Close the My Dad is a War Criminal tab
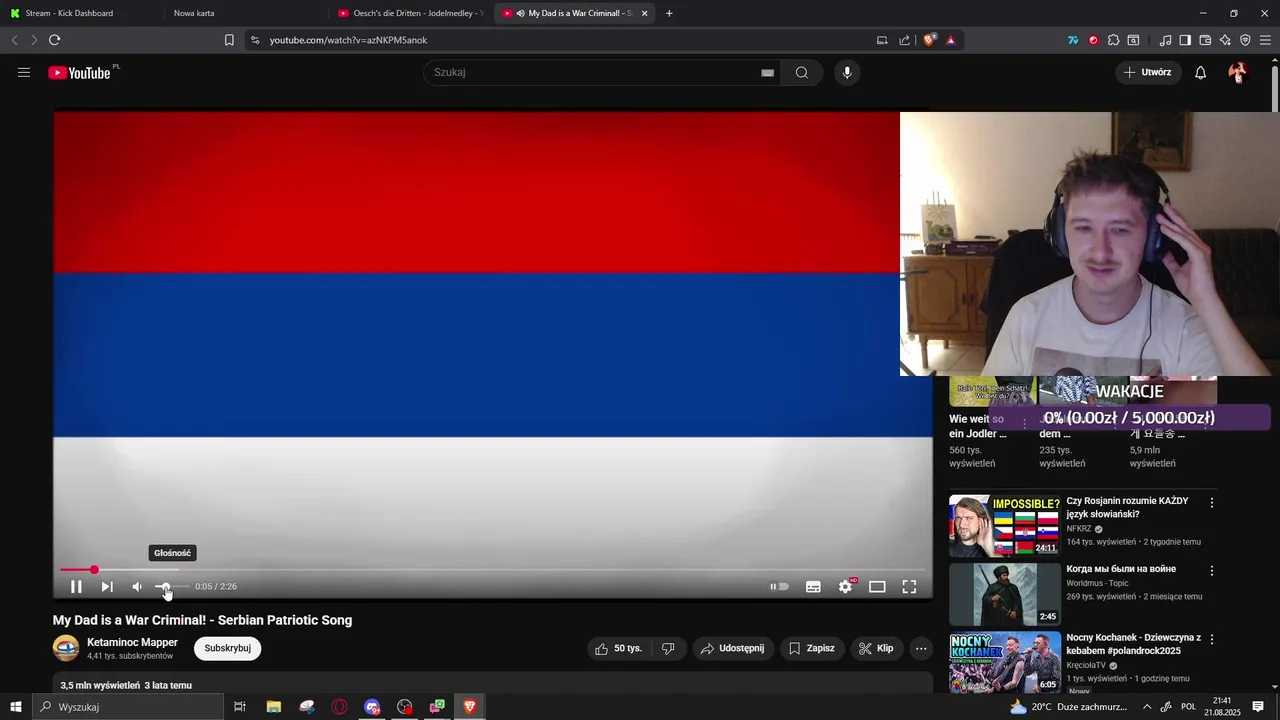Screen dimensions: 1280x720 tap(644, 13)
